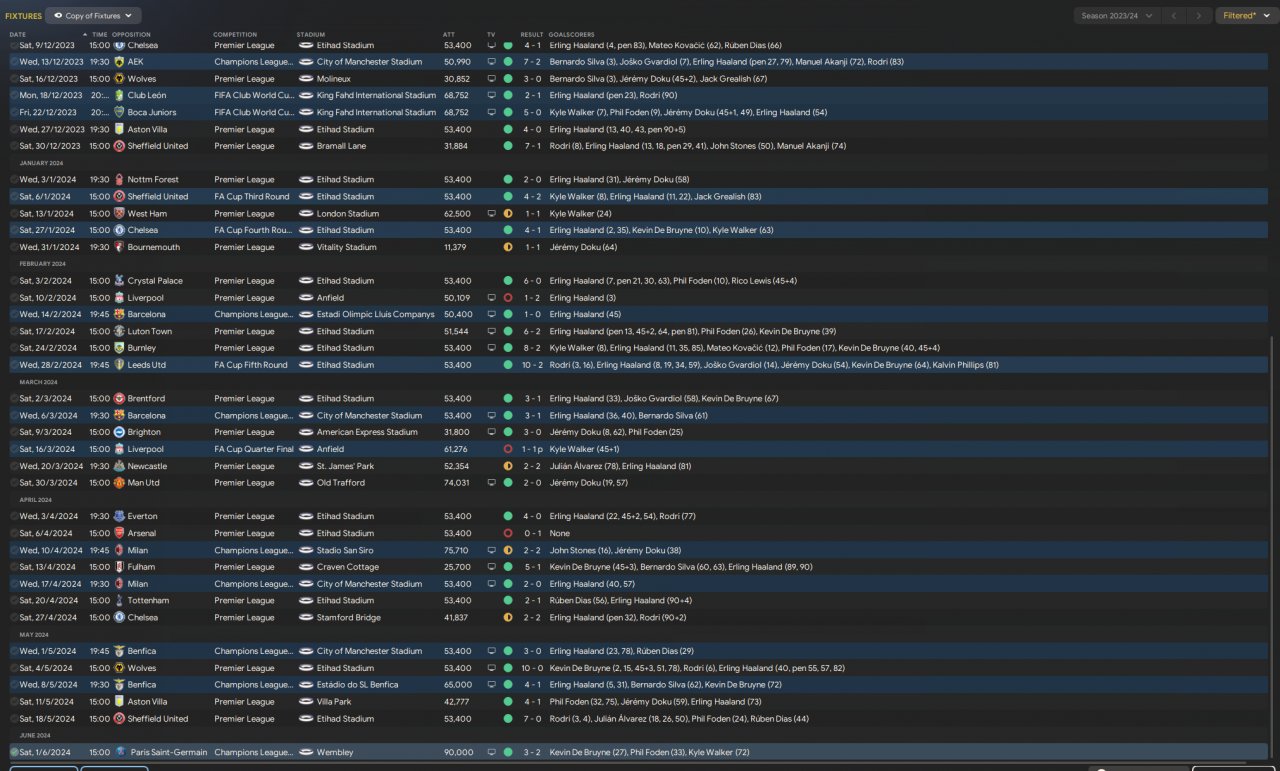Tick the selection circle for the Luton Town fixture

coord(14,331)
